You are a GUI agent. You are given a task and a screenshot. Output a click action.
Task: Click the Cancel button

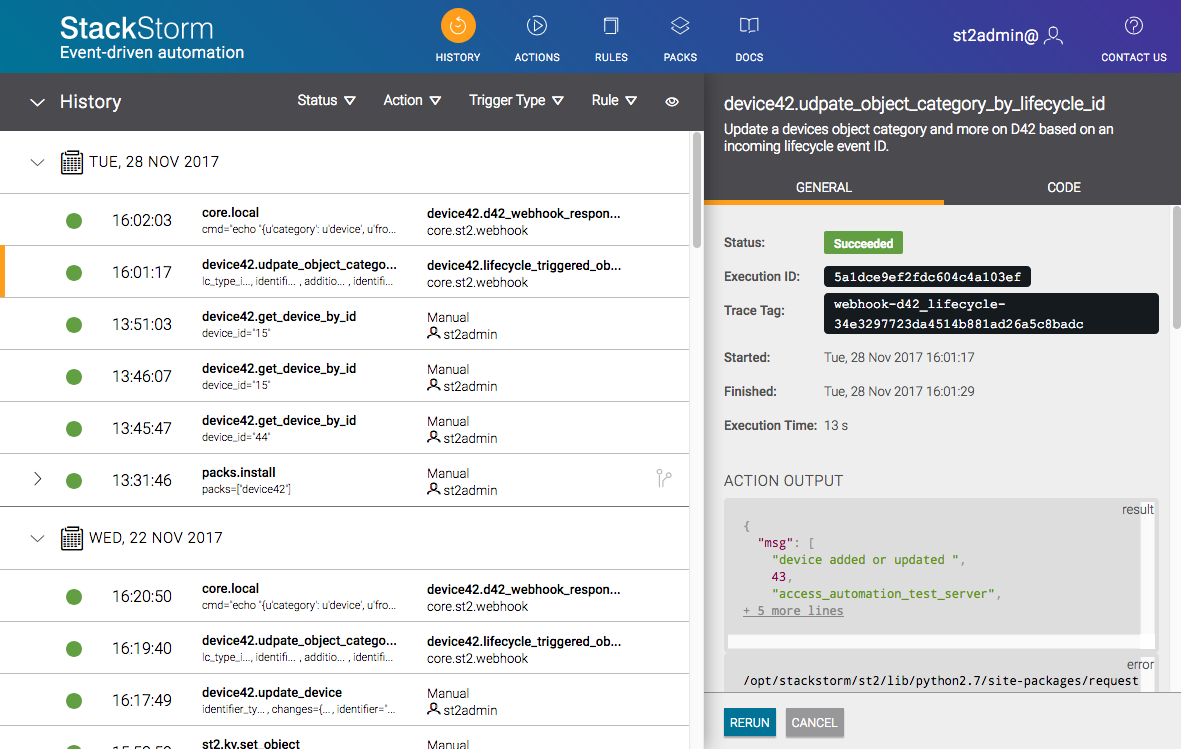(x=814, y=723)
